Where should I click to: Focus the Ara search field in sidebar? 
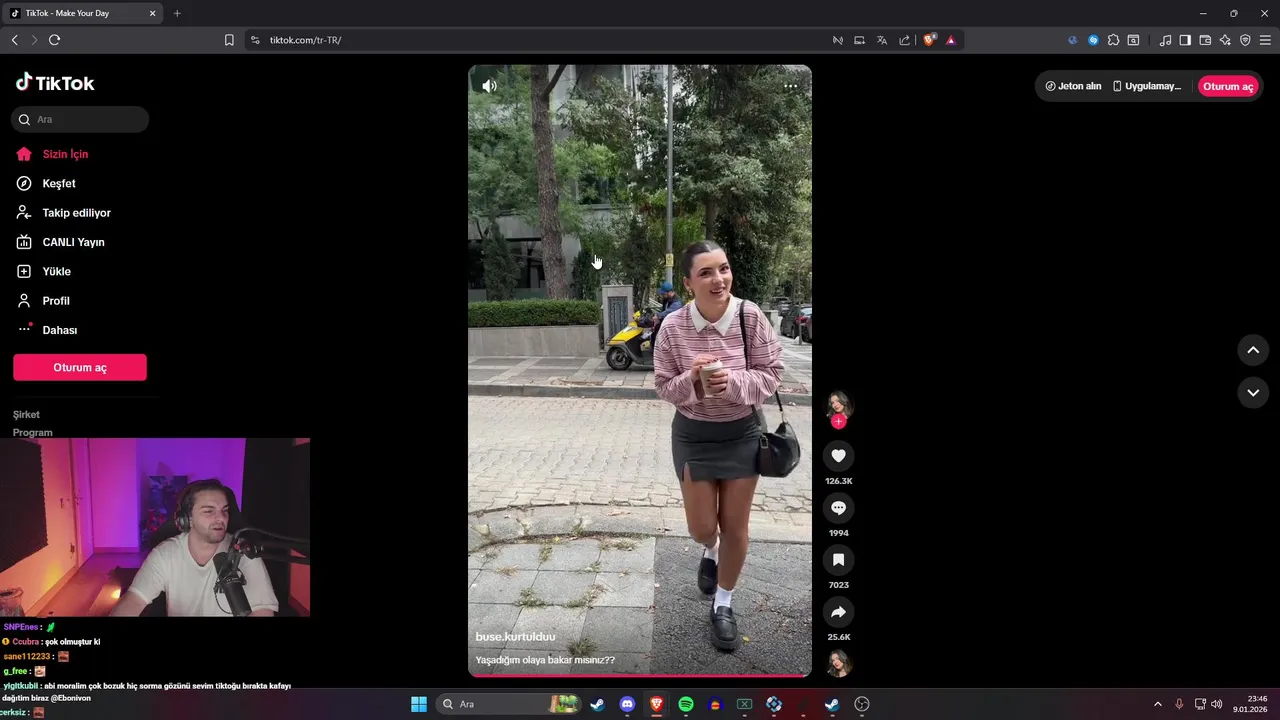point(80,119)
